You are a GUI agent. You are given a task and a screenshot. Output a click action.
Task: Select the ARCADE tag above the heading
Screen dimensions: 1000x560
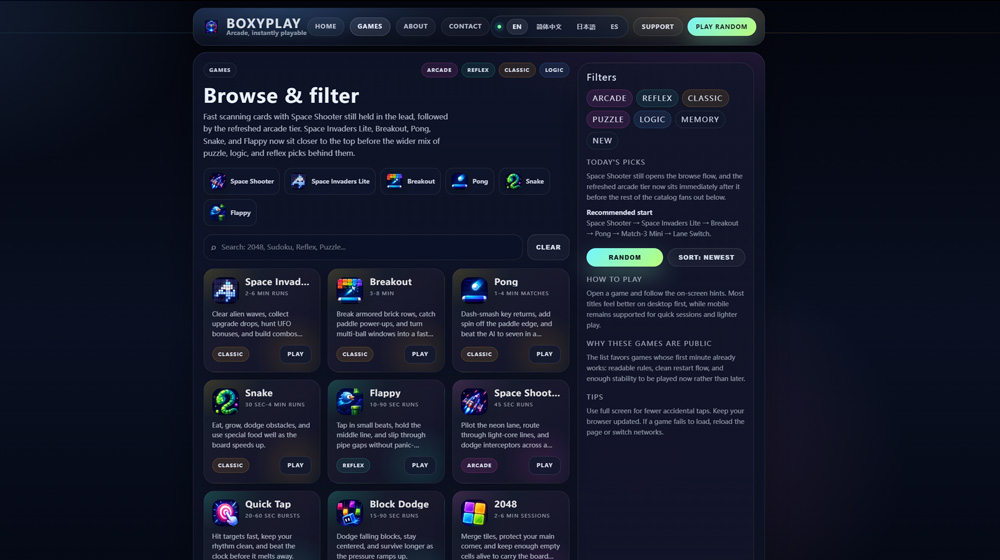point(439,70)
